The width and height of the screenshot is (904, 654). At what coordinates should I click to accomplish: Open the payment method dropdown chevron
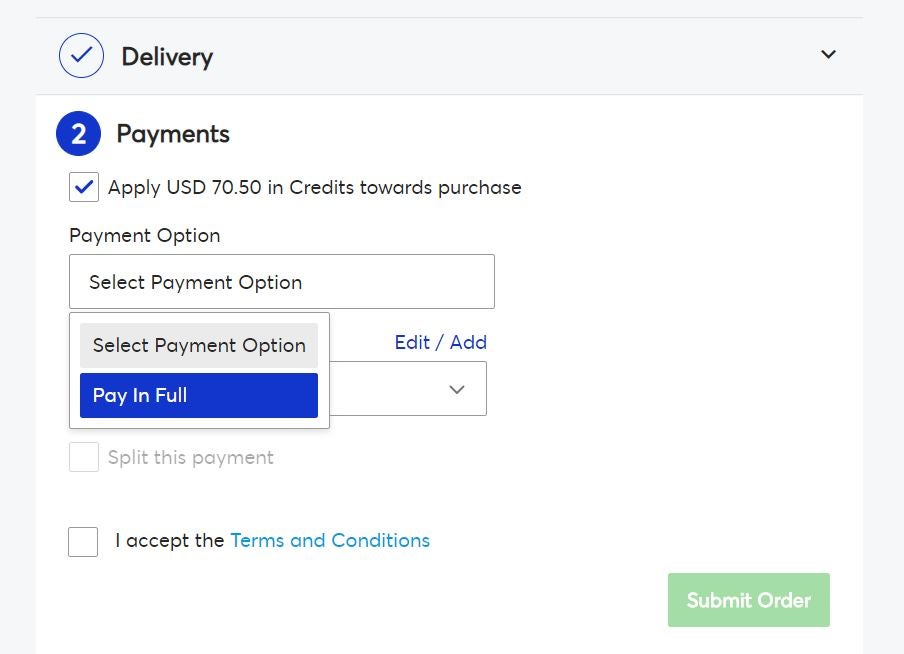pyautogui.click(x=457, y=389)
